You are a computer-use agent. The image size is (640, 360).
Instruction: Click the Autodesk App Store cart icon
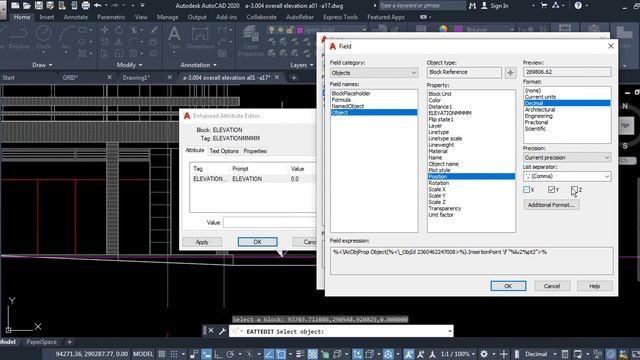click(544, 6)
